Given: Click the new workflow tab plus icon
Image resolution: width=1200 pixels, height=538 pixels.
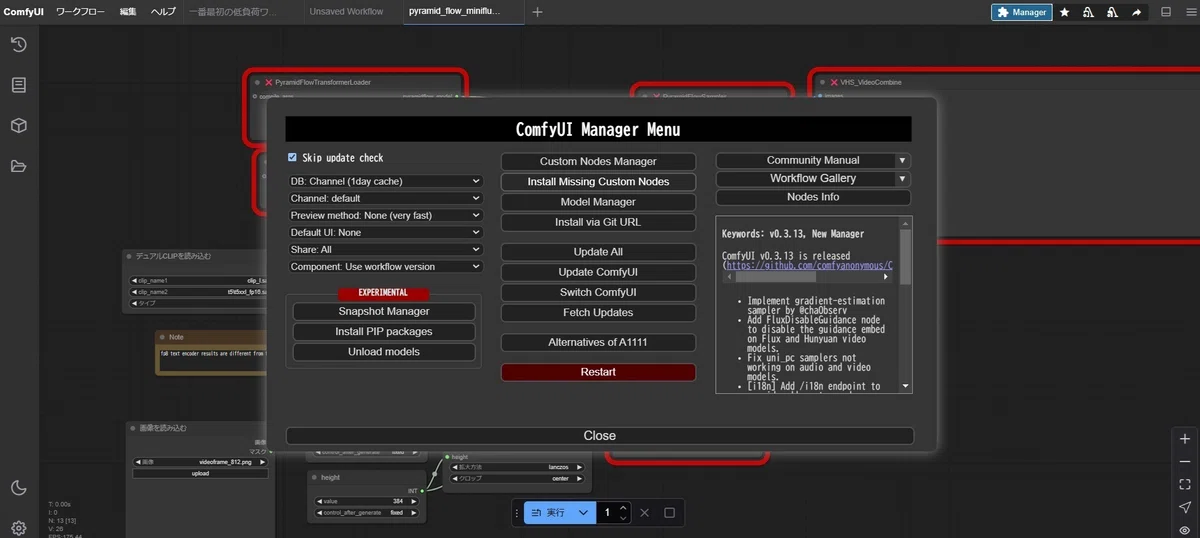Looking at the screenshot, I should pyautogui.click(x=537, y=12).
